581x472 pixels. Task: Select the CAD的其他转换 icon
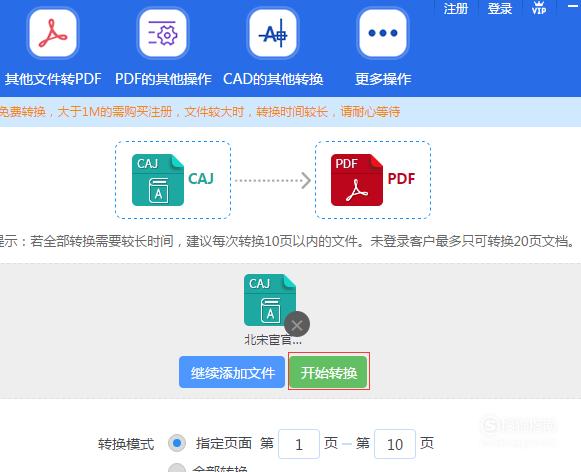[273, 33]
